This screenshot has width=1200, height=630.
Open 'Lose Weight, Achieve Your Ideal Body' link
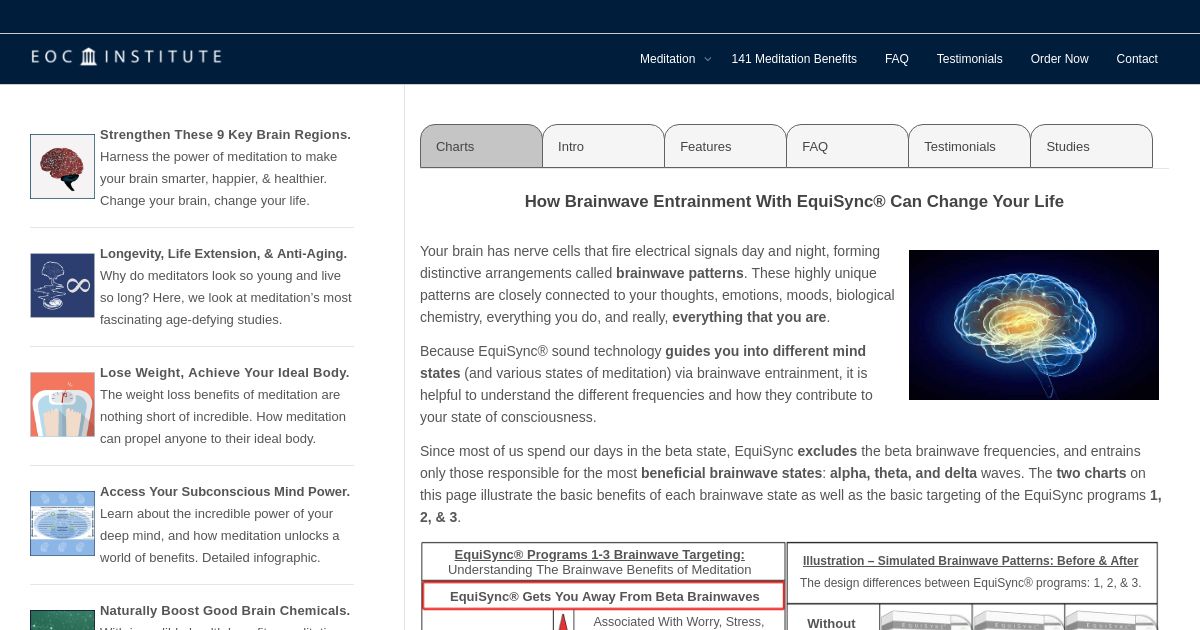pos(224,372)
